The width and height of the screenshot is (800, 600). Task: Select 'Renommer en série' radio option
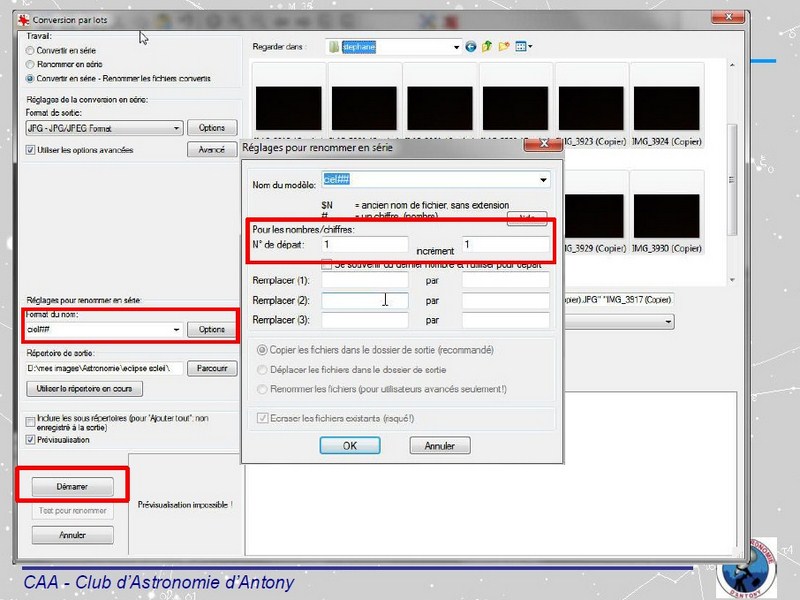31,64
